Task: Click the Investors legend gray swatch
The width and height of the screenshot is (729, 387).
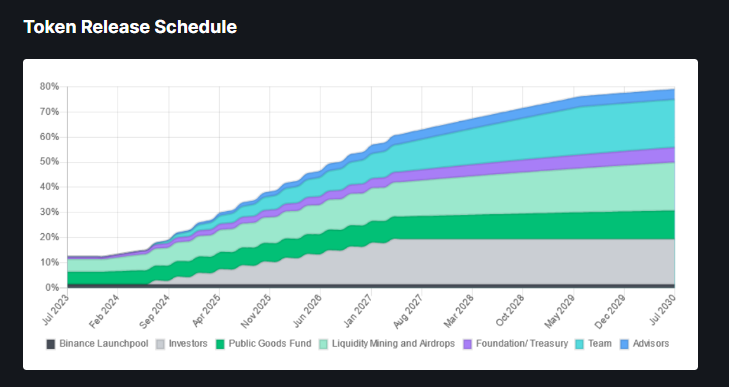Action: point(160,344)
